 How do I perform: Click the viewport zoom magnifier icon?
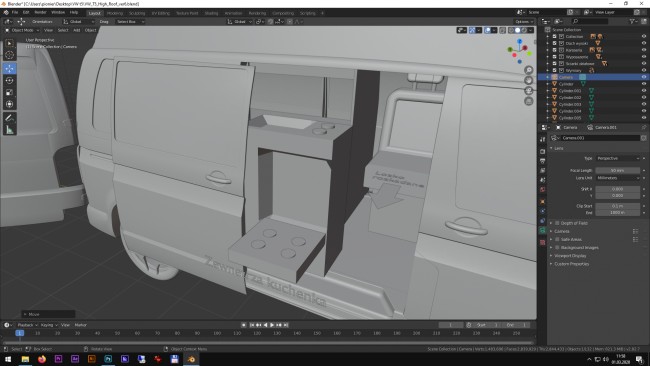(x=529, y=70)
